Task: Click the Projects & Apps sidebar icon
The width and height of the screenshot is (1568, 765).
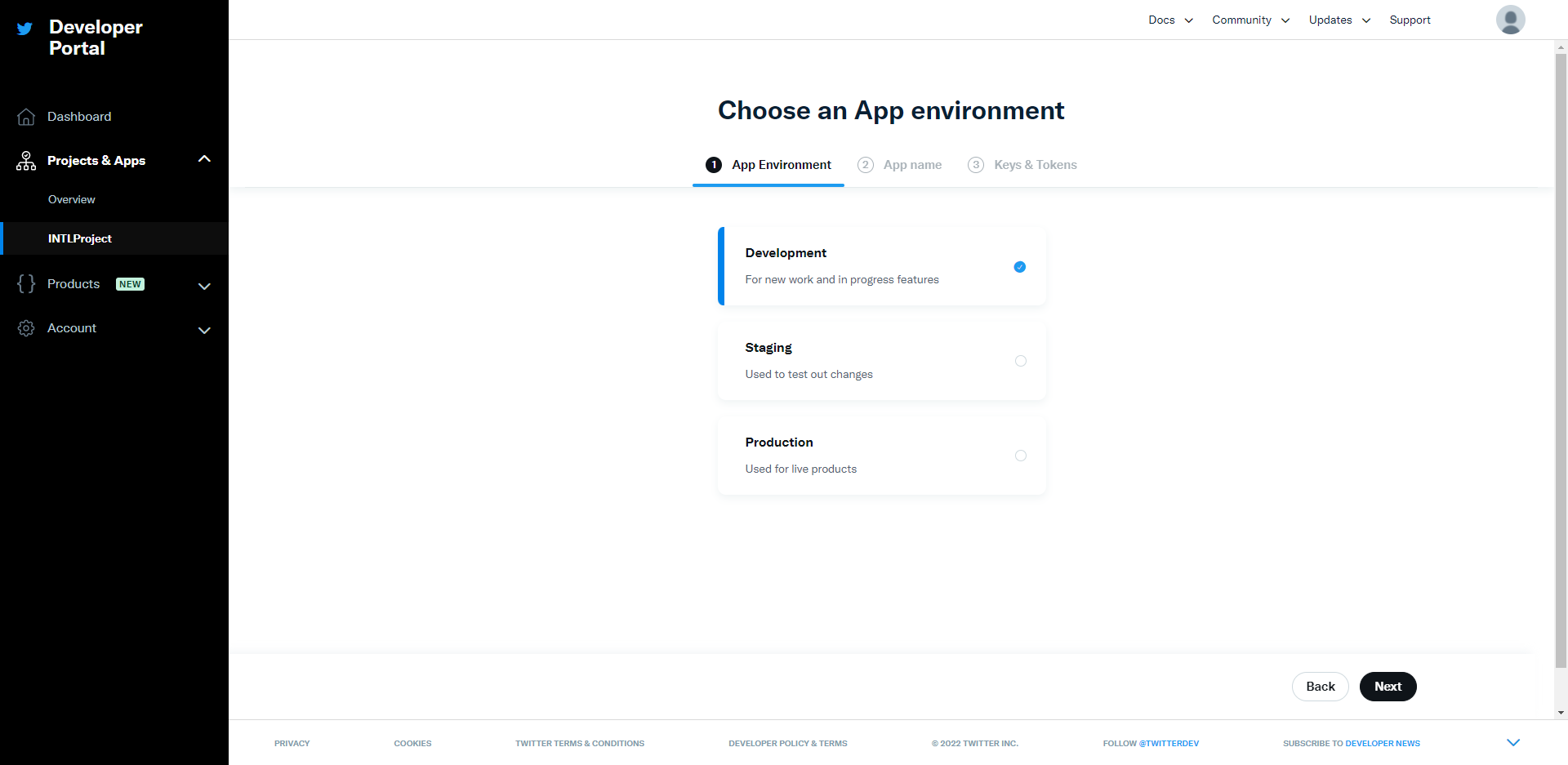Action: 25,160
